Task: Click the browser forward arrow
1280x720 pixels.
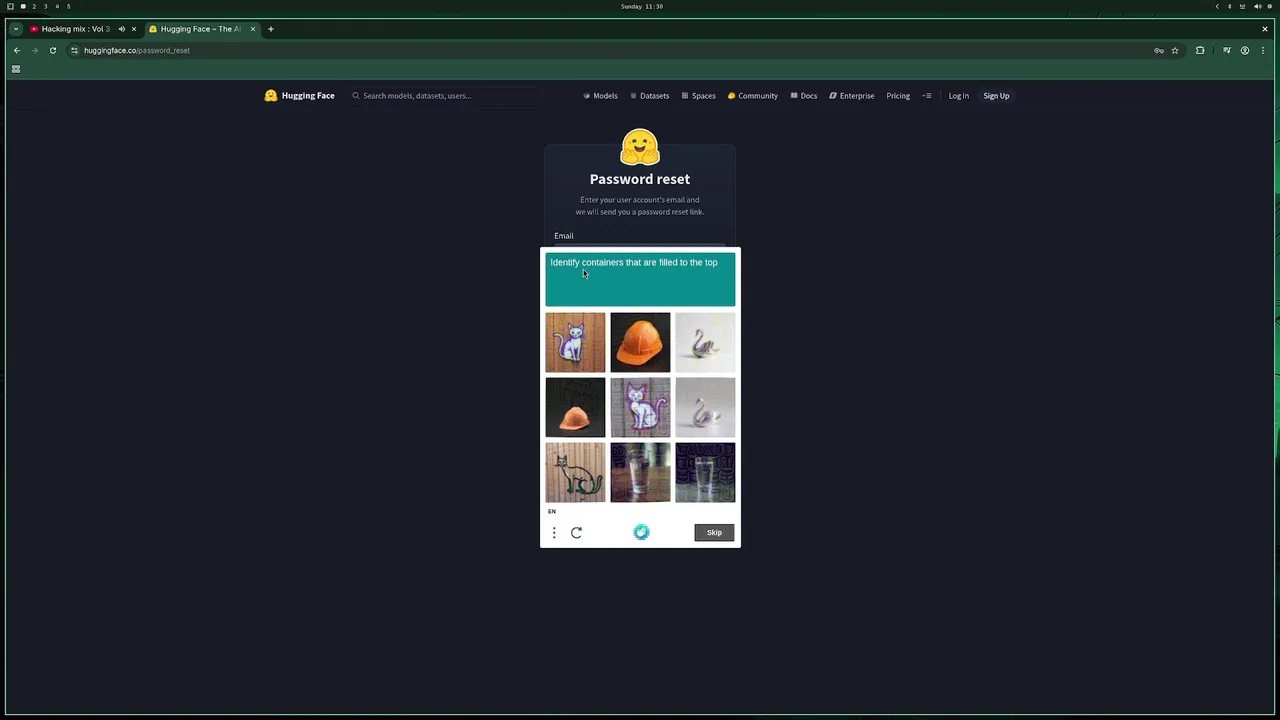Action: click(34, 50)
